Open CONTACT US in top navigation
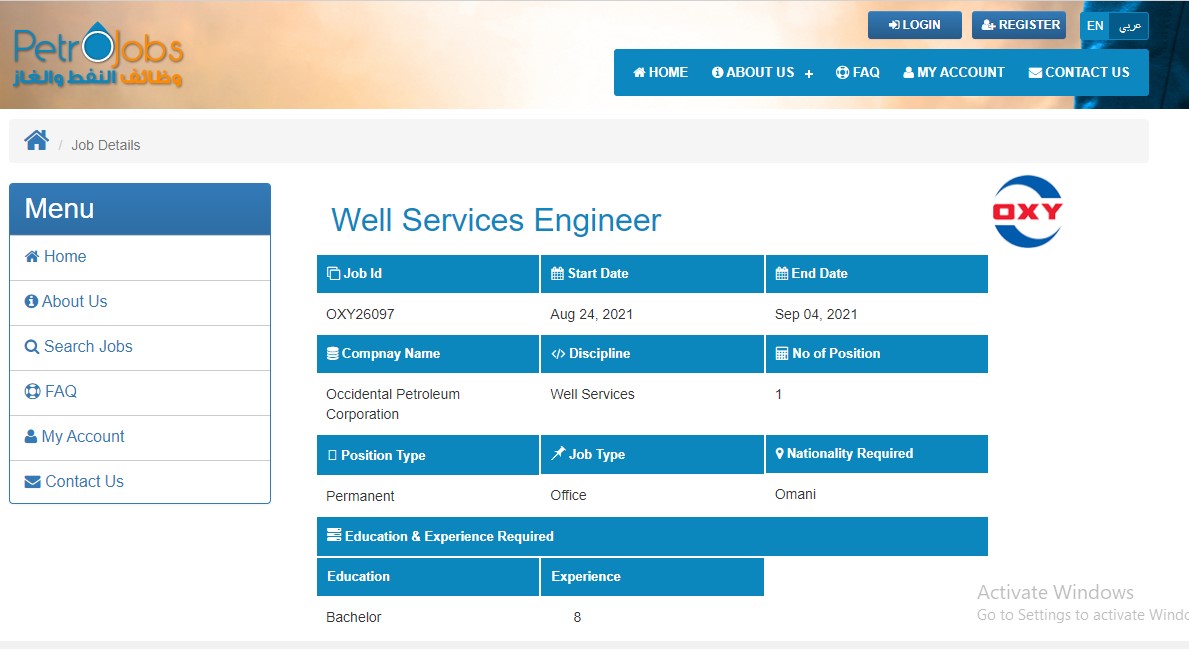Image resolution: width=1189 pixels, height=649 pixels. [1079, 73]
